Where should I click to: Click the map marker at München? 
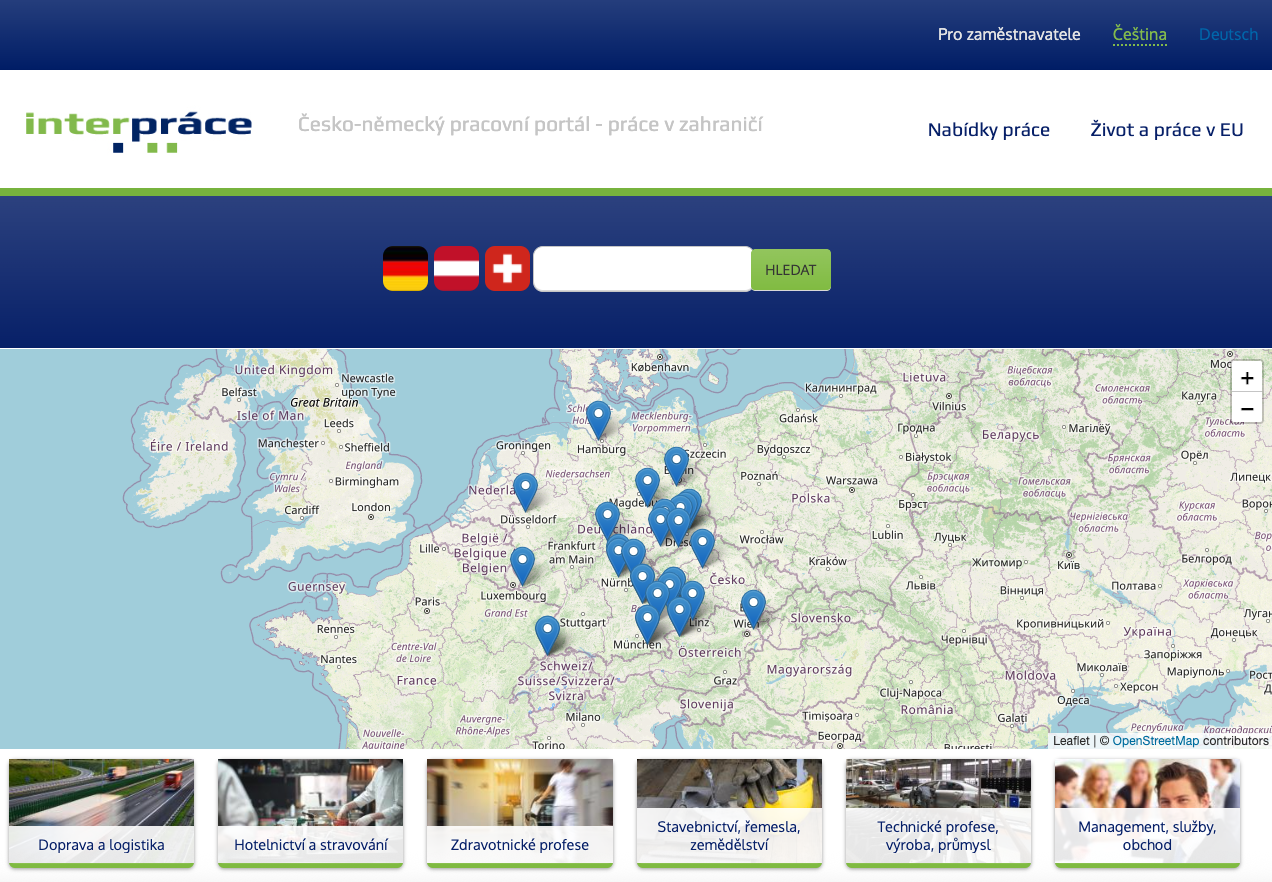[648, 623]
